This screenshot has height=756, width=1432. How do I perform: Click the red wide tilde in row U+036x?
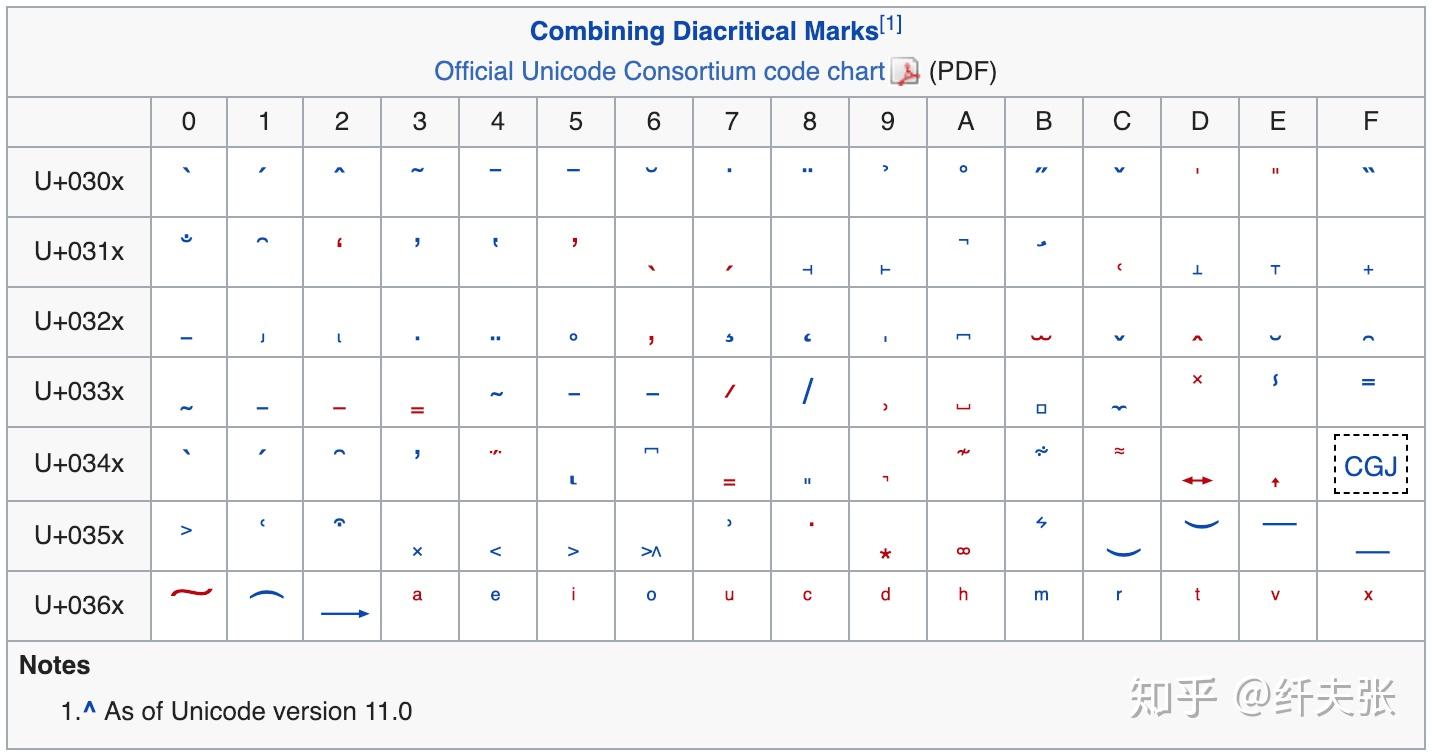pos(190,592)
